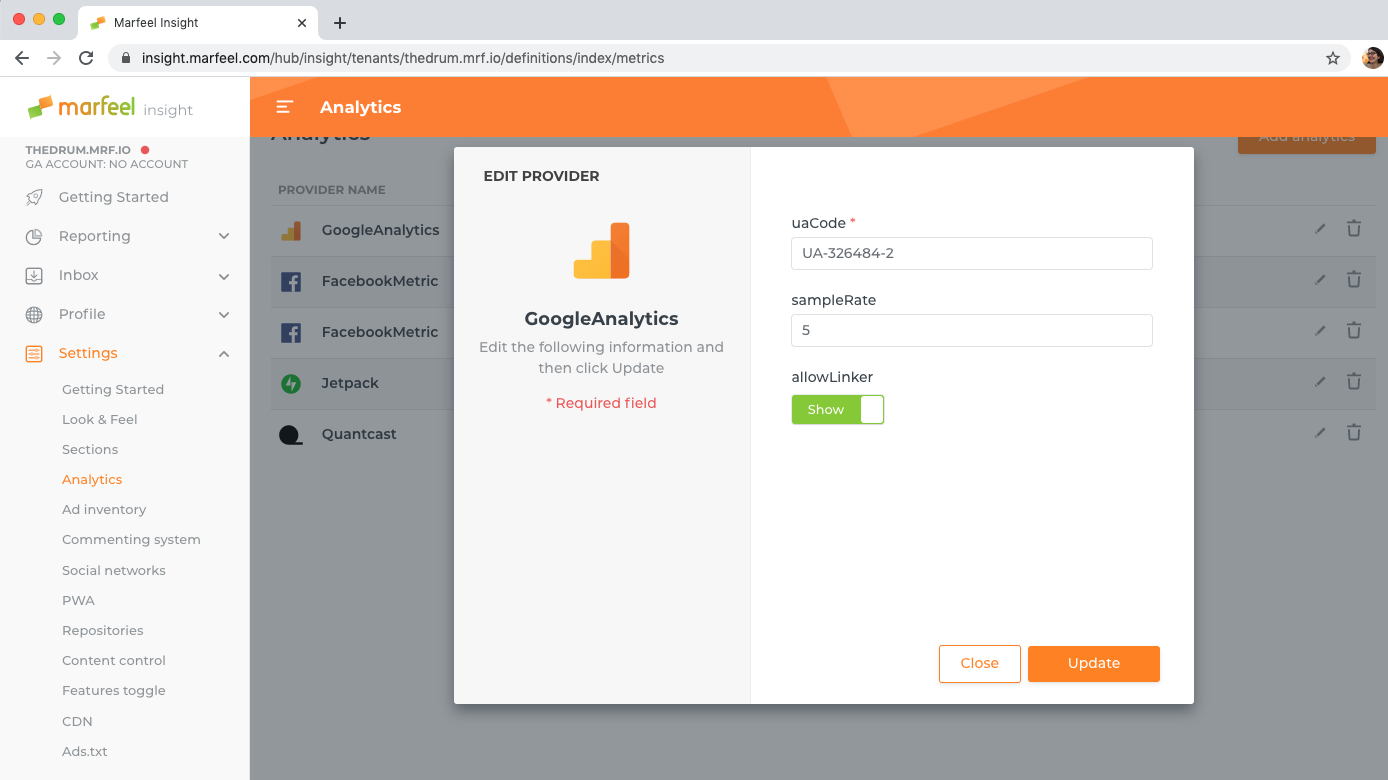Click the browser address bar URL
This screenshot has height=780, width=1388.
pos(403,58)
